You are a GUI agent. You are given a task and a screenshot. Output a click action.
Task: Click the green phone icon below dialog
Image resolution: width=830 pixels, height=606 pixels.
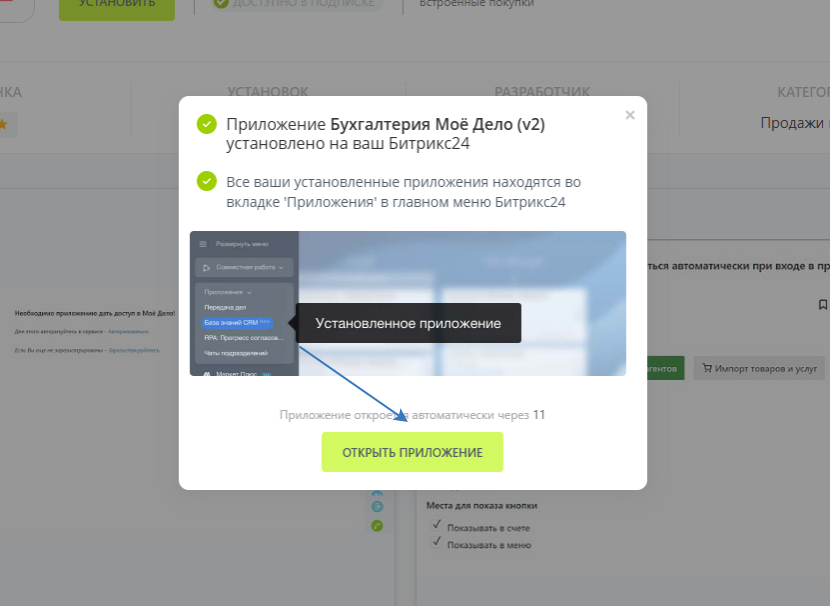(x=377, y=526)
